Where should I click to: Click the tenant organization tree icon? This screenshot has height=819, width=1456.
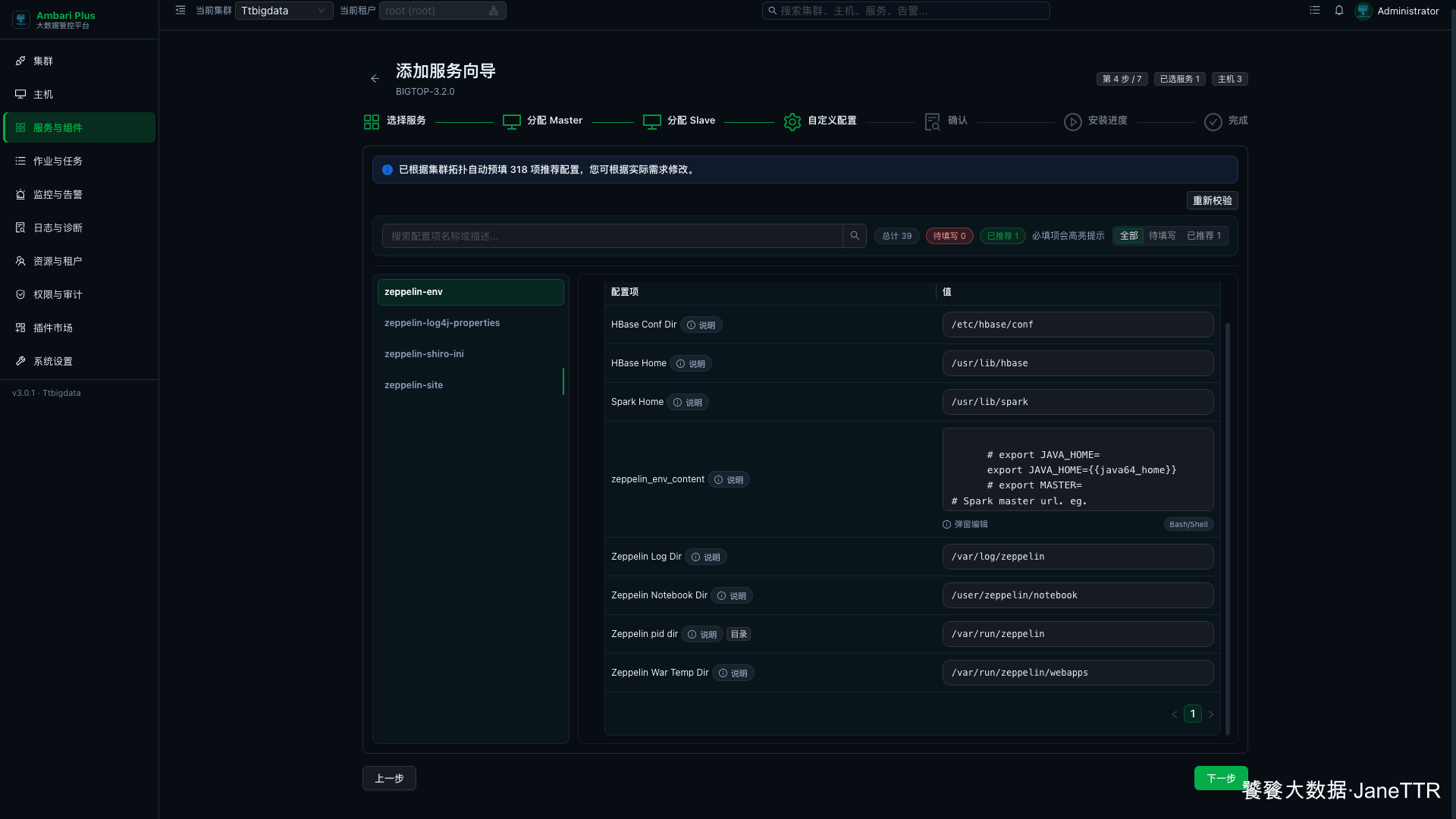(494, 11)
